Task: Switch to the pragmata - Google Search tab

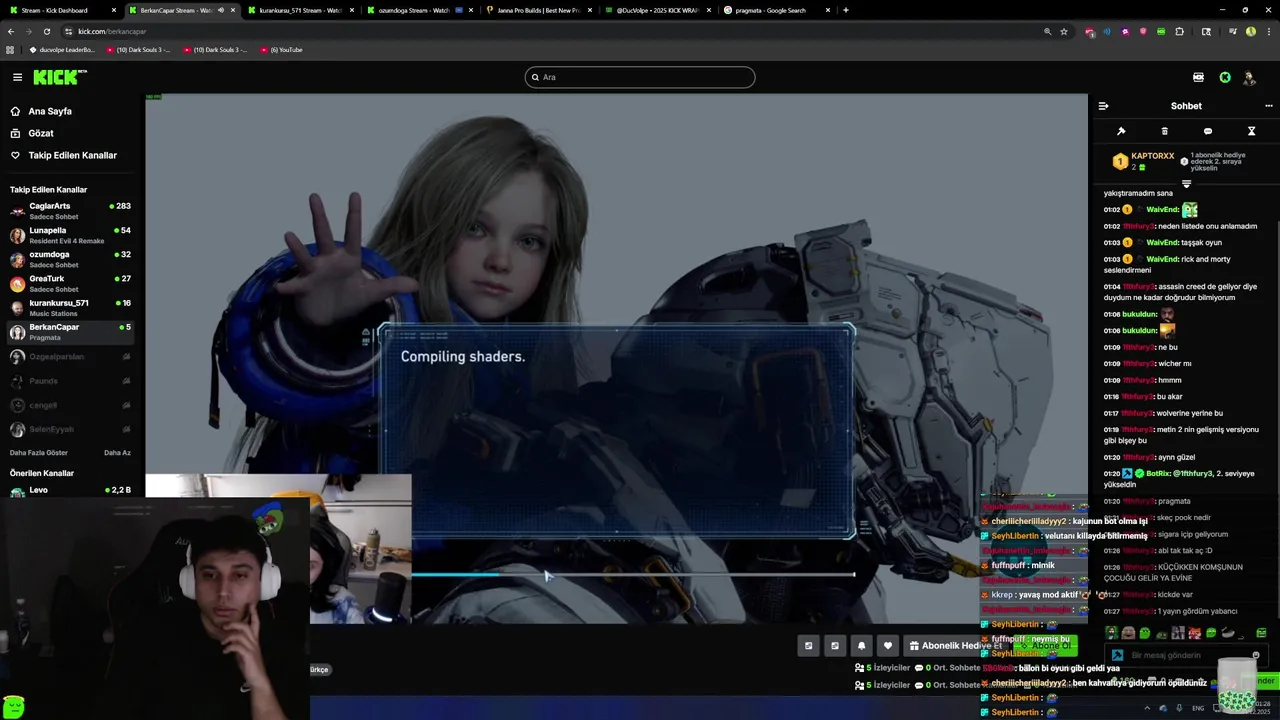Action: tap(777, 10)
